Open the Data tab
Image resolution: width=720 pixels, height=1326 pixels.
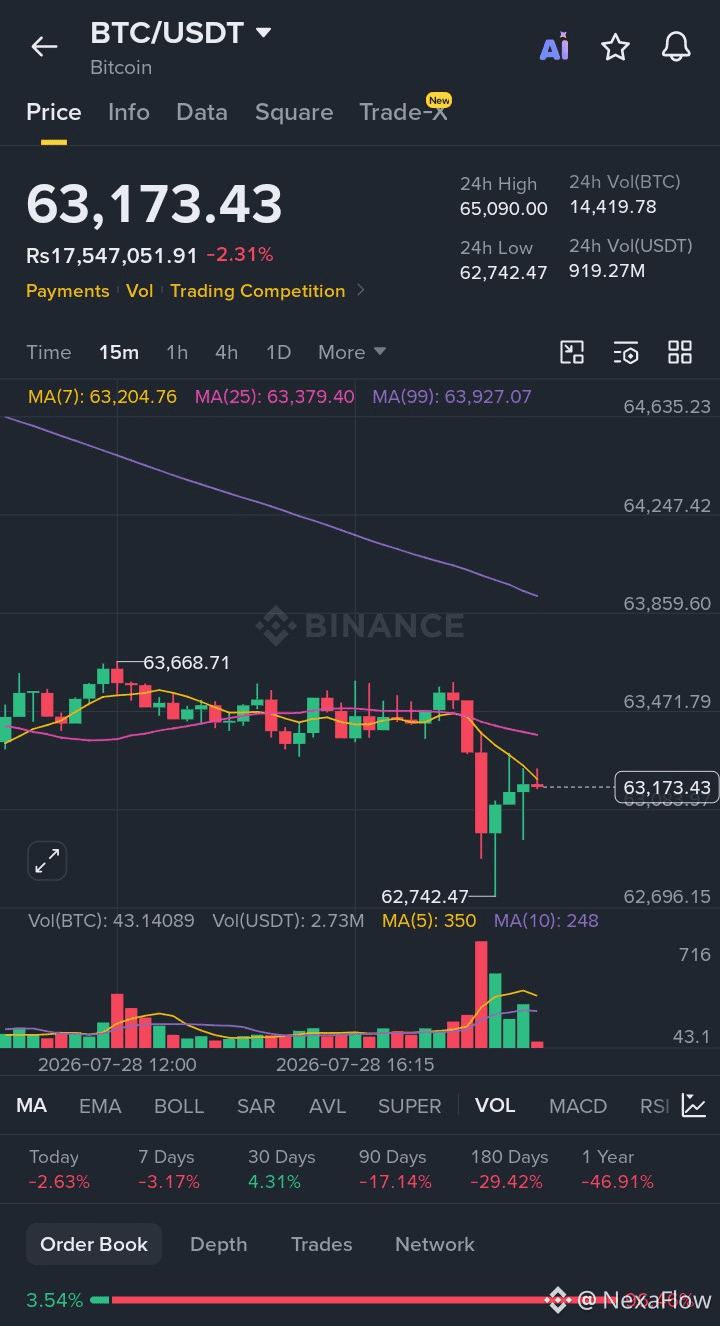point(202,112)
